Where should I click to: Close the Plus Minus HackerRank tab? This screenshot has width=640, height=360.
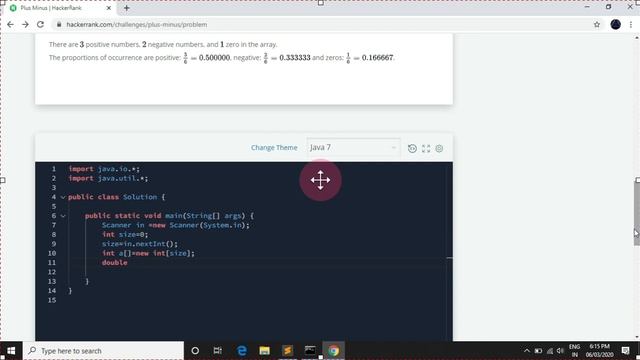(109, 8)
